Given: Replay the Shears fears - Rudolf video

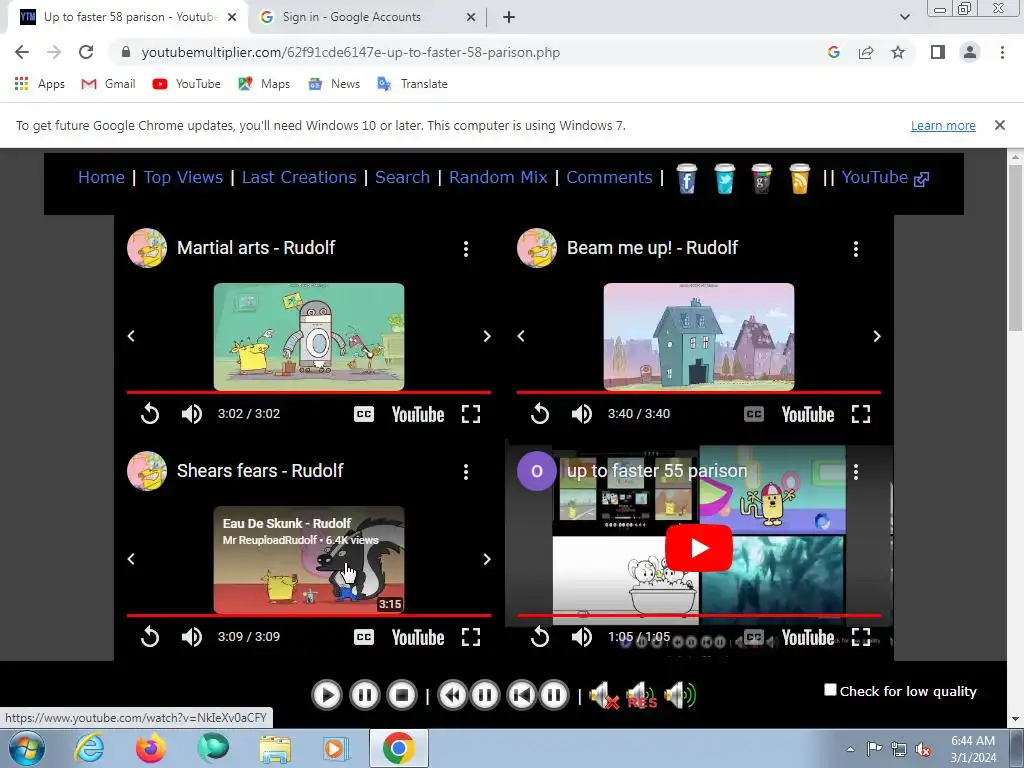Looking at the screenshot, I should click(150, 637).
